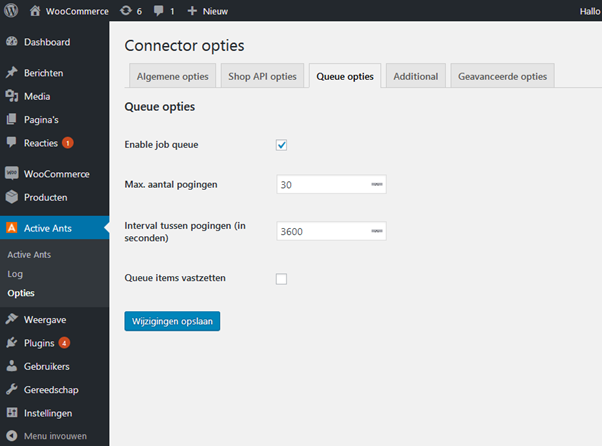Open Dashboard from the sidebar
The width and height of the screenshot is (602, 446).
46,42
